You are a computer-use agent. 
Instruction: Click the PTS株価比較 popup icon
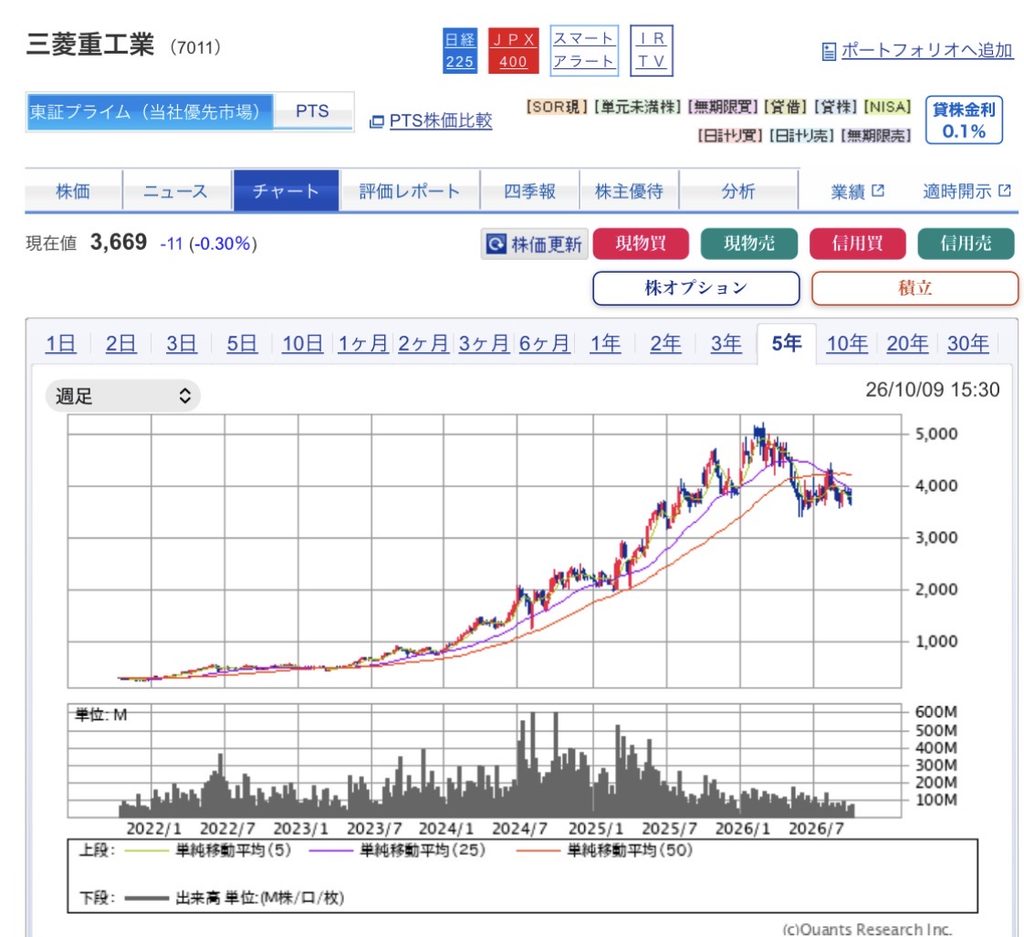376,121
